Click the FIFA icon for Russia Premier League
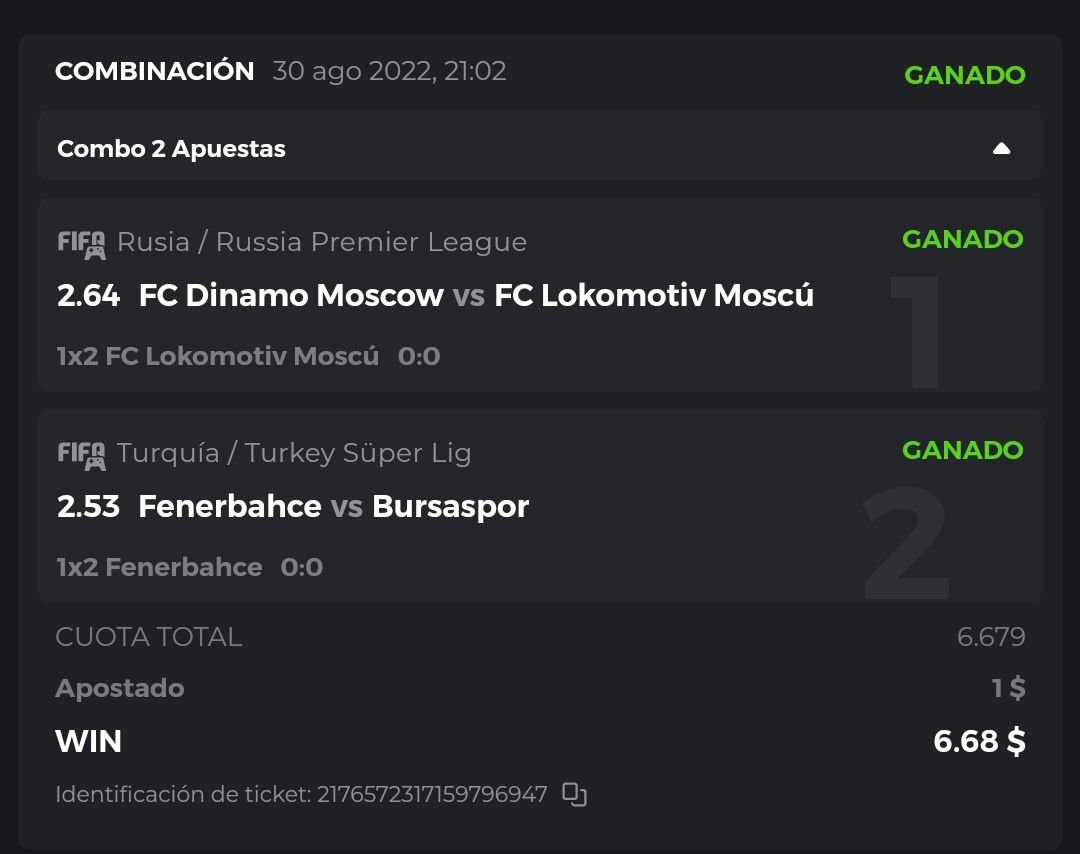1080x854 pixels. coord(81,243)
